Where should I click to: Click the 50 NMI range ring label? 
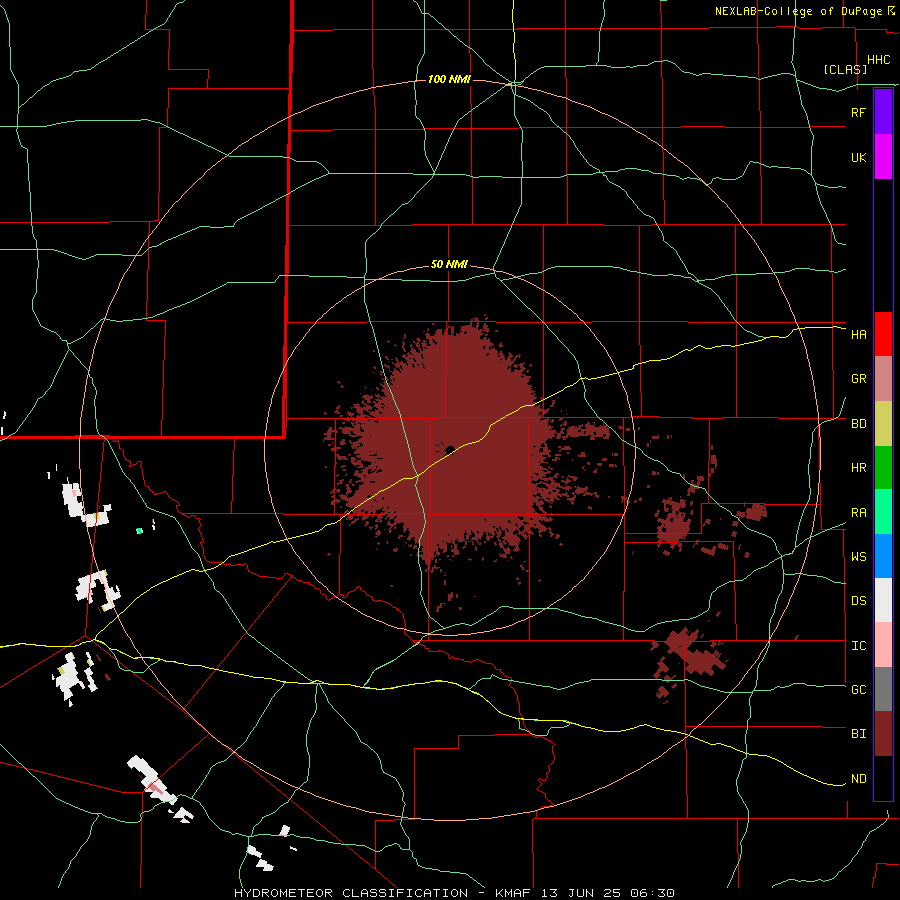[449, 265]
